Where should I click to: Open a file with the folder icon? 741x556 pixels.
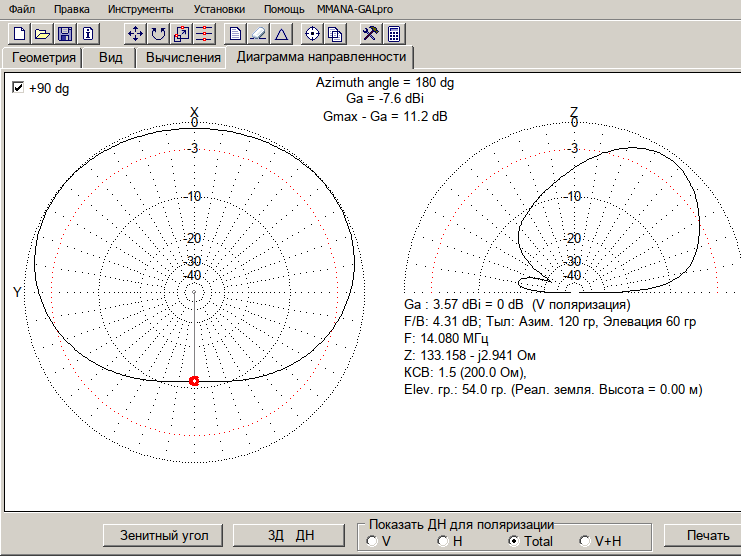(42, 33)
